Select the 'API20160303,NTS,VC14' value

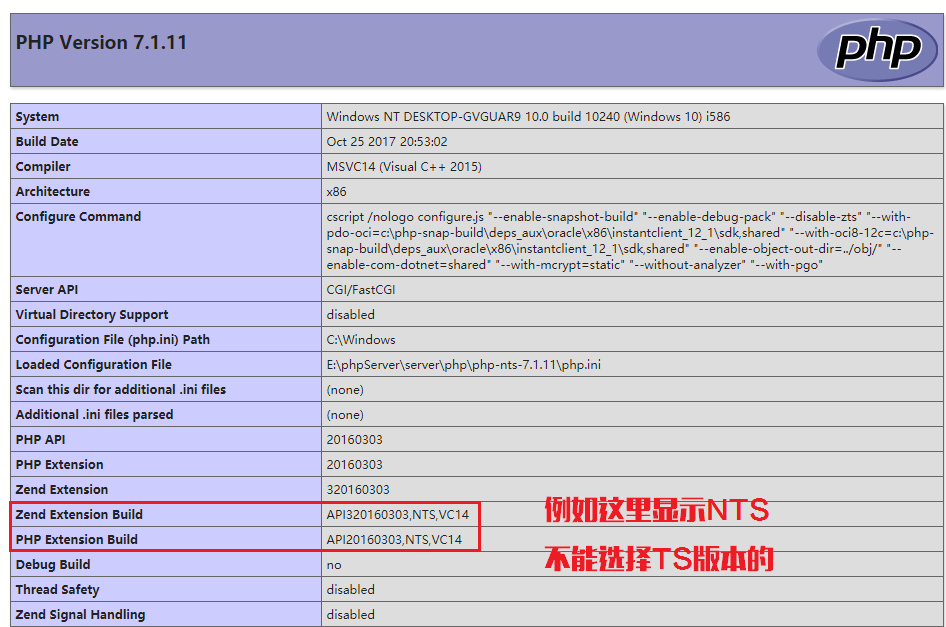click(x=395, y=539)
